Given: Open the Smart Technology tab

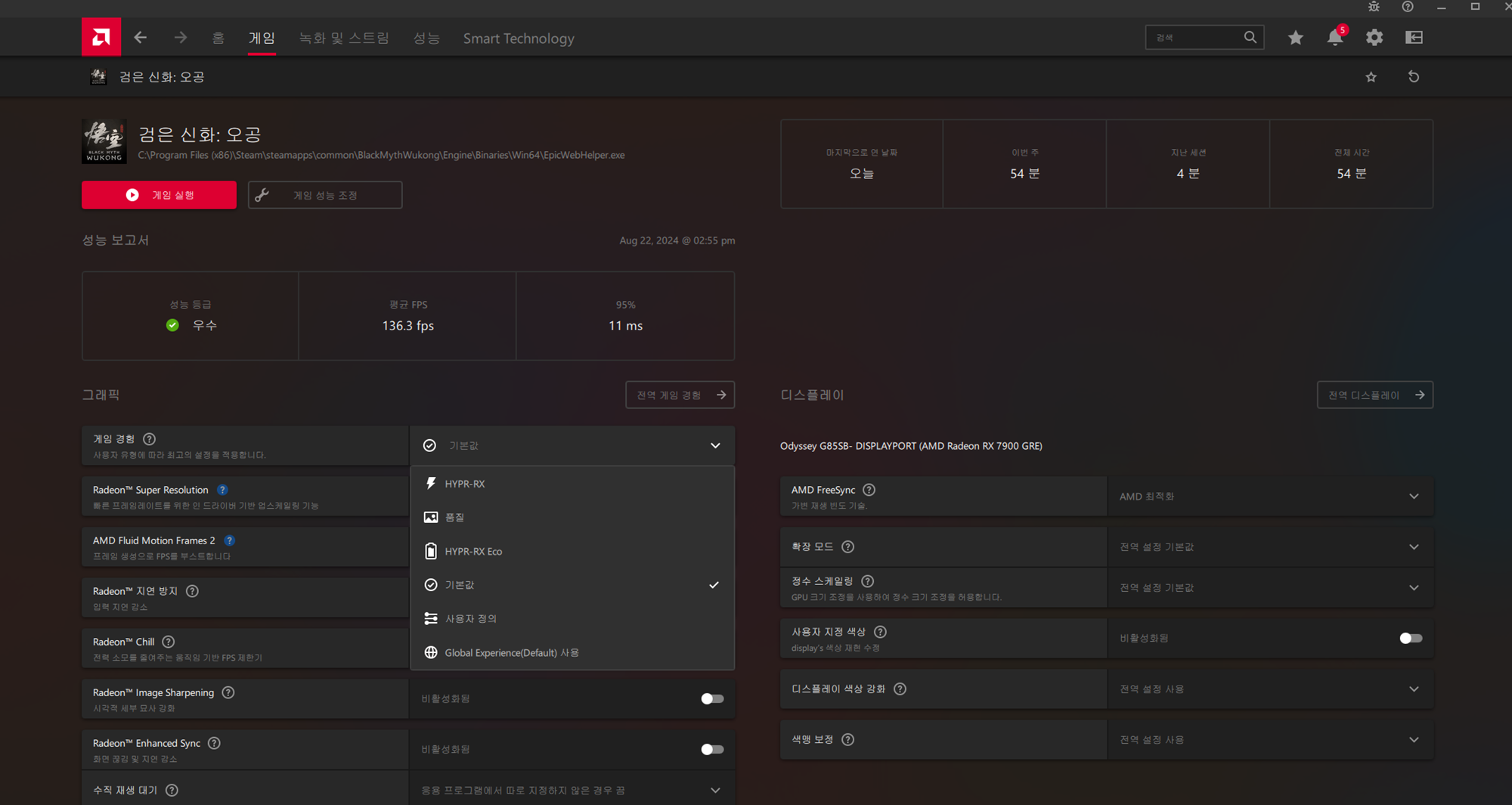Looking at the screenshot, I should (519, 38).
